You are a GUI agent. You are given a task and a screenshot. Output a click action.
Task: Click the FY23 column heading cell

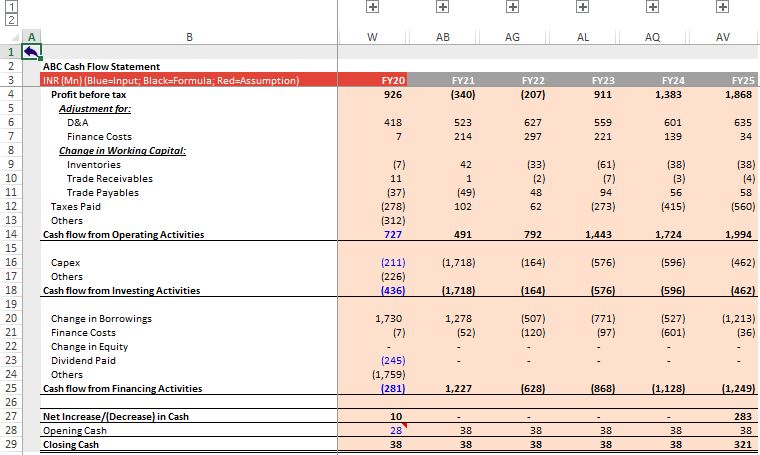[583, 80]
